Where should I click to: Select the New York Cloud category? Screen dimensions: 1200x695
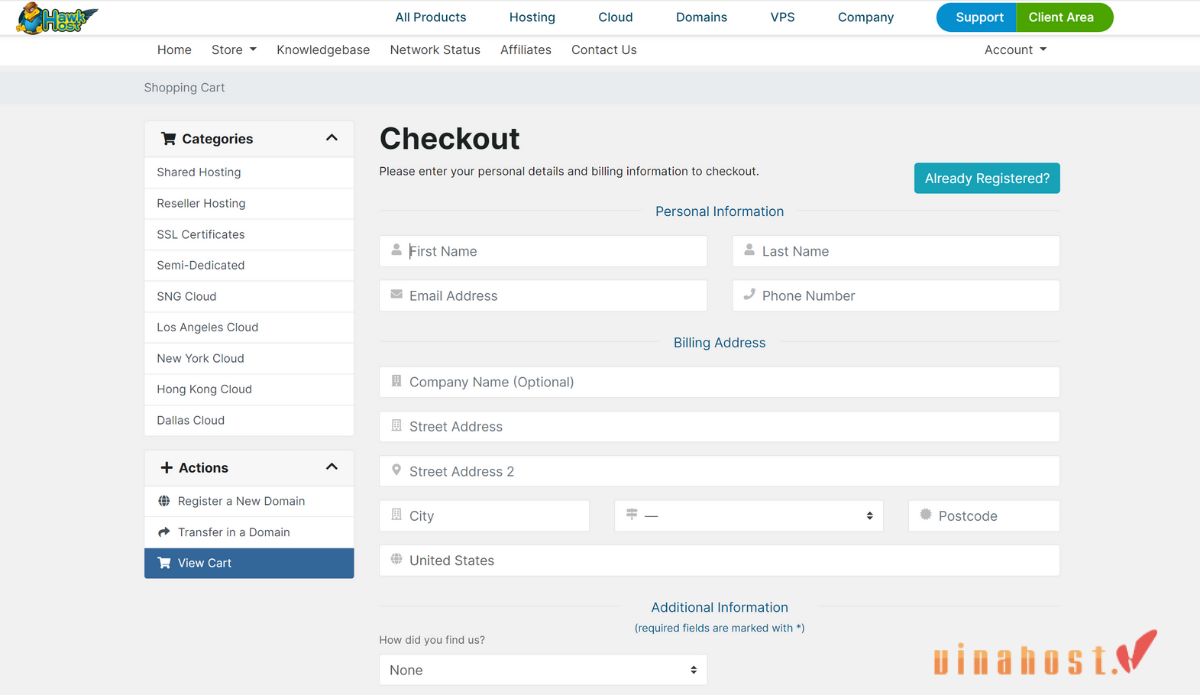[249, 358]
